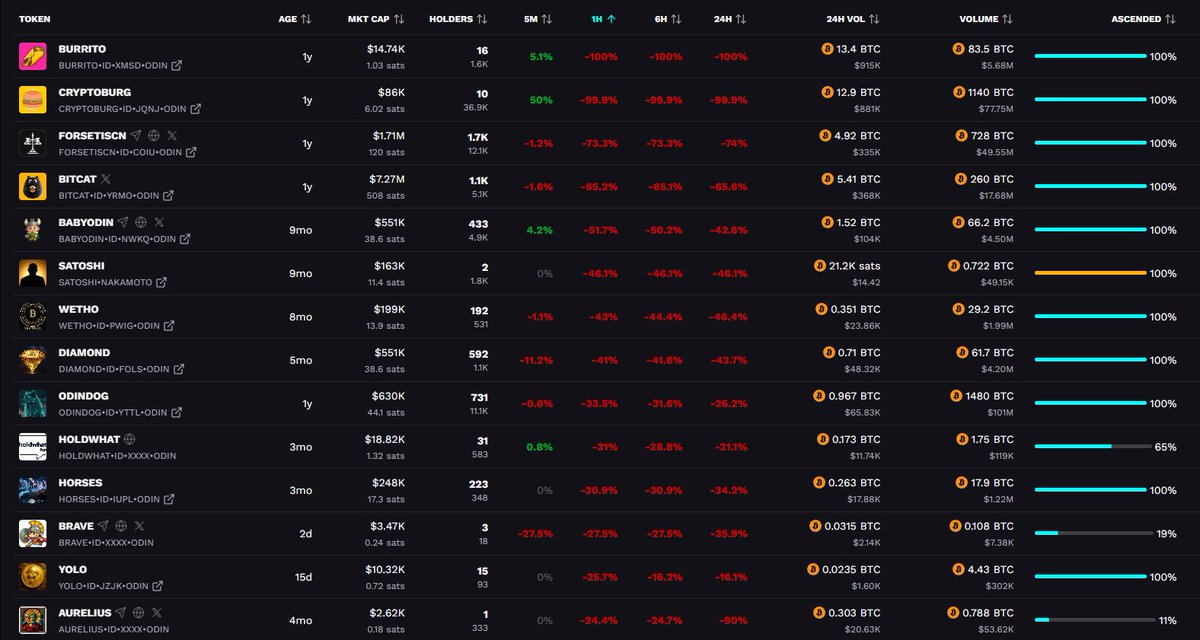Image resolution: width=1200 pixels, height=640 pixels.
Task: Toggle sort on highlighted 1H column
Action: (x=603, y=19)
